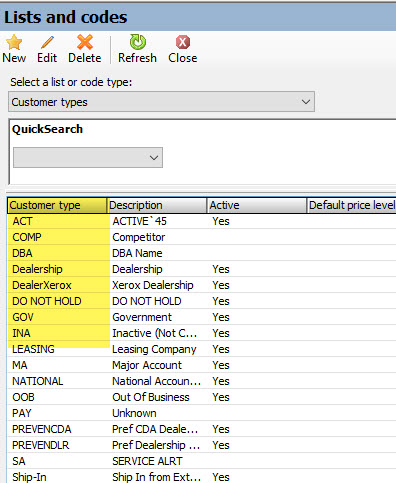Screen dimensions: 396x483
Task: Open the Customer types list dropdown
Action: point(161,102)
